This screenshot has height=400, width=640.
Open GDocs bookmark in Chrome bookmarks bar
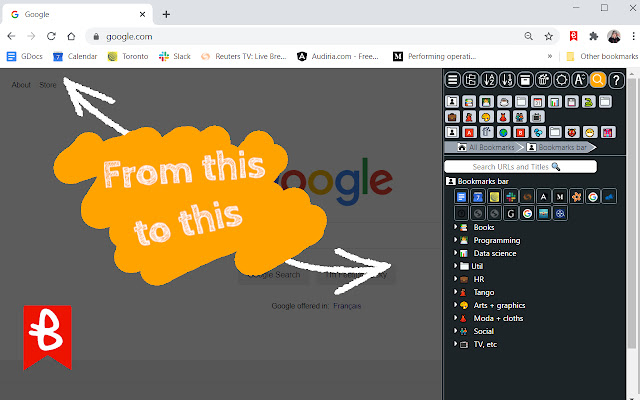pyautogui.click(x=25, y=56)
